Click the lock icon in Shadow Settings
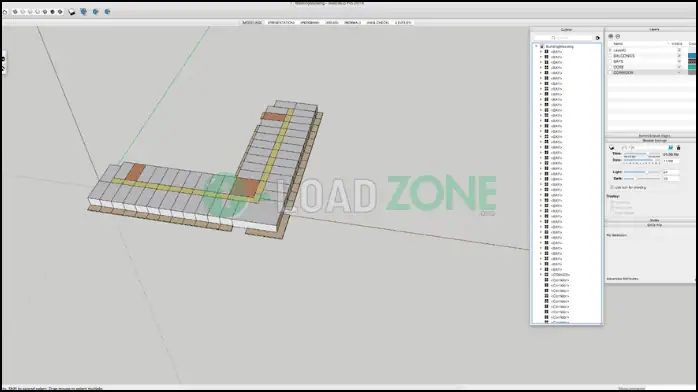The width and height of the screenshot is (698, 392). coord(678,148)
